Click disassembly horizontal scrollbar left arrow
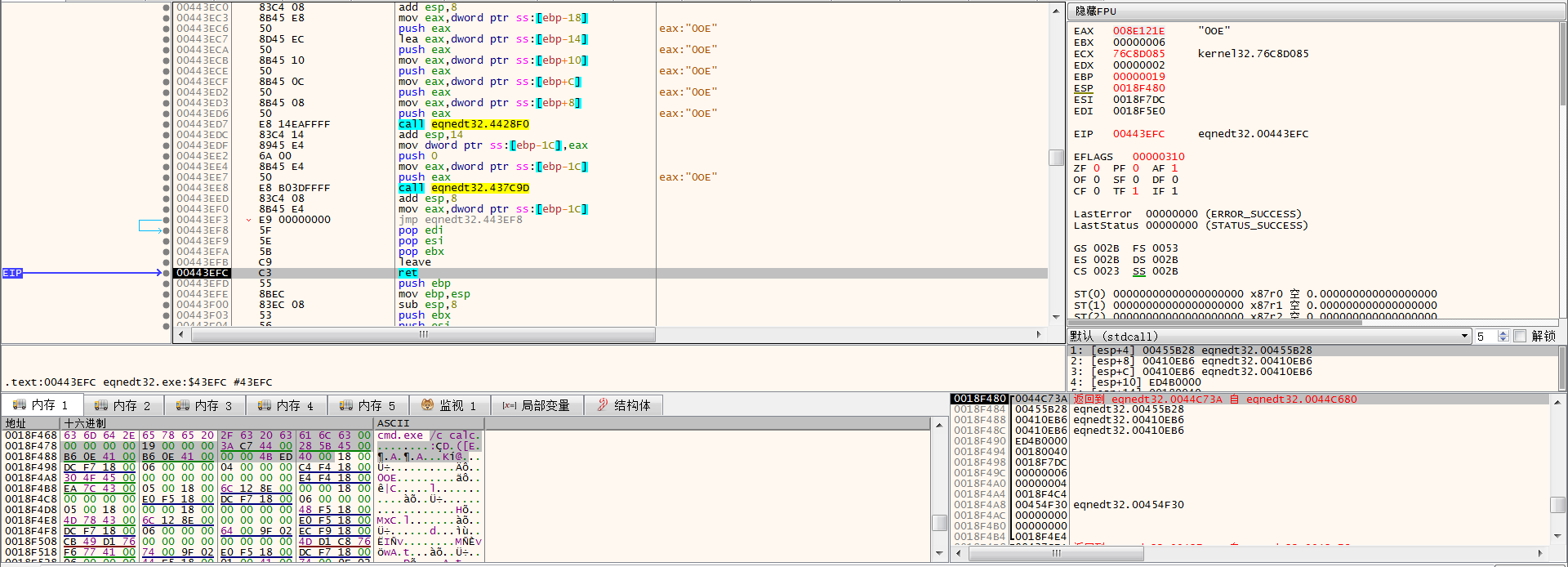This screenshot has height=567, width=1568. [x=180, y=334]
